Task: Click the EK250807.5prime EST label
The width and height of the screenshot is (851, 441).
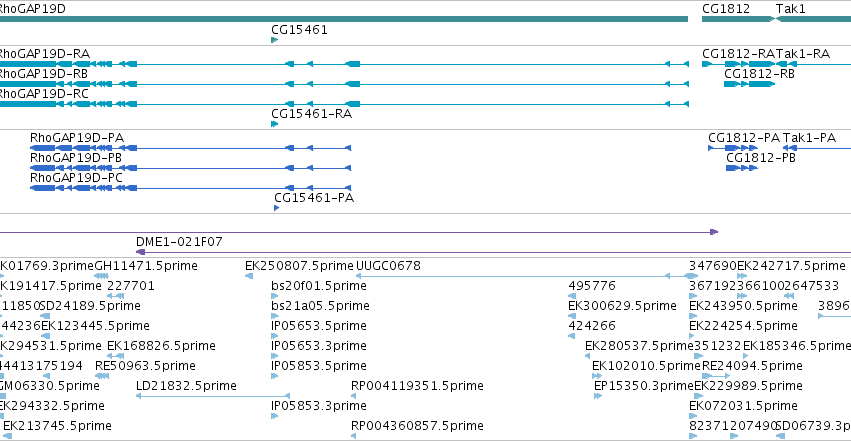Action: pos(299,266)
